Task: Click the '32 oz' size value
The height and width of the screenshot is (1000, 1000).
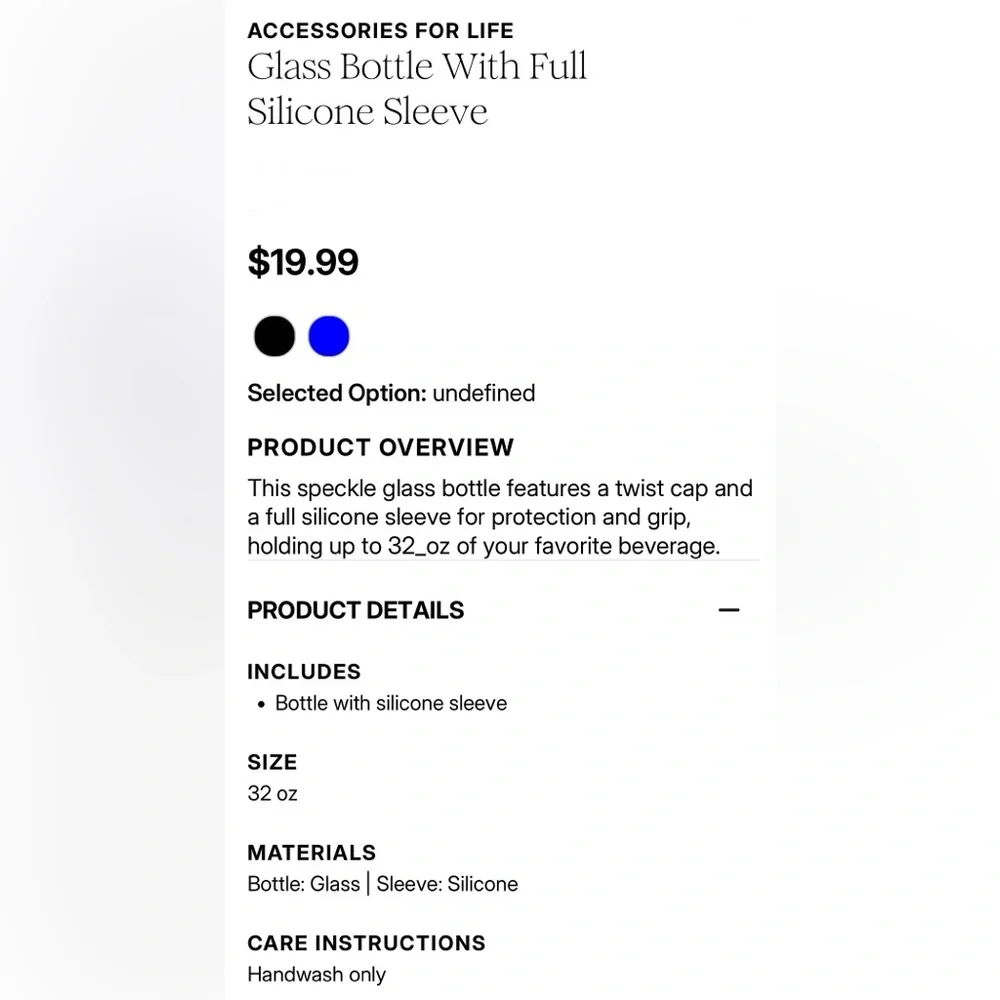Action: (x=272, y=794)
